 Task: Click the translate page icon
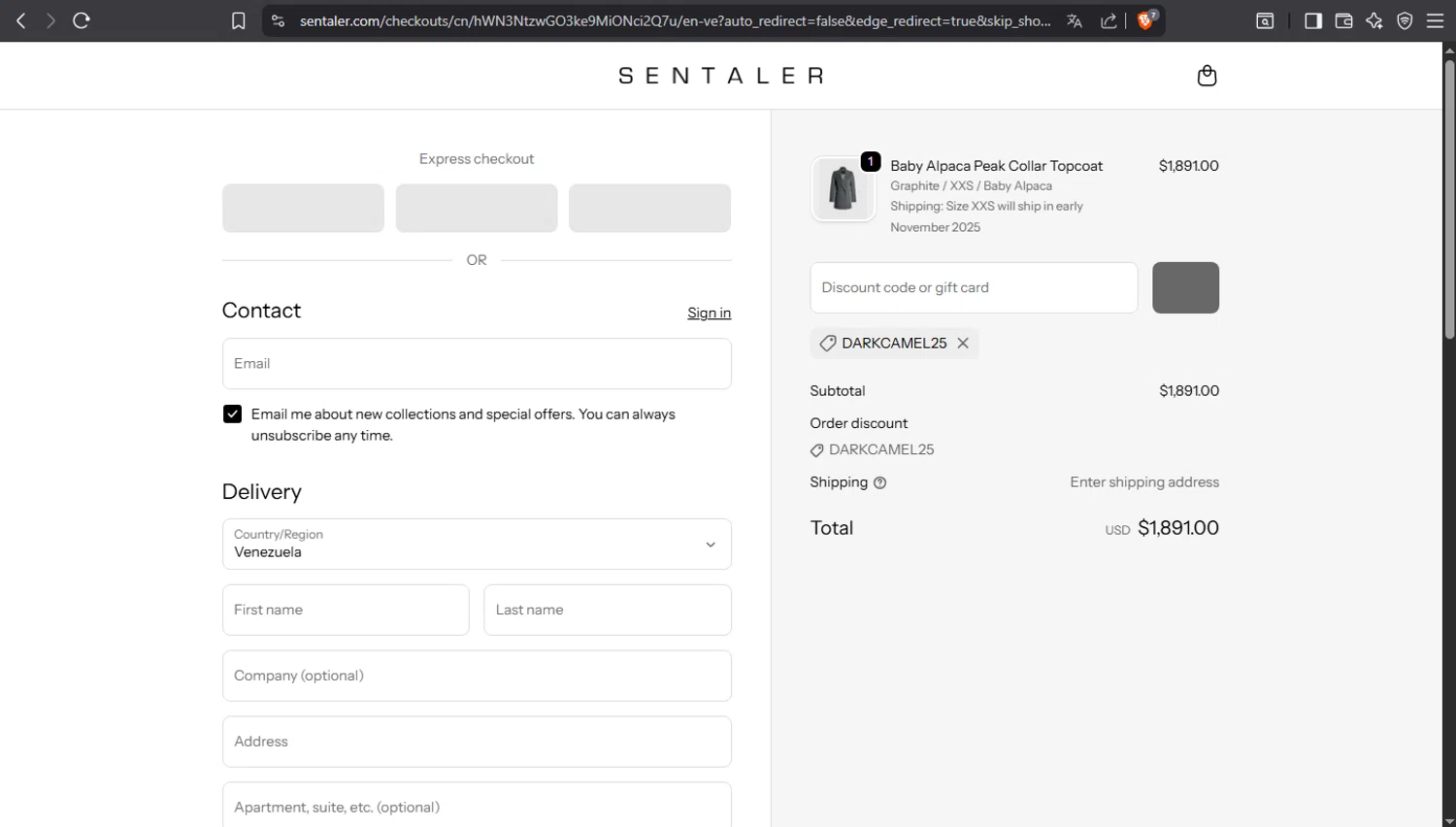[x=1075, y=20]
